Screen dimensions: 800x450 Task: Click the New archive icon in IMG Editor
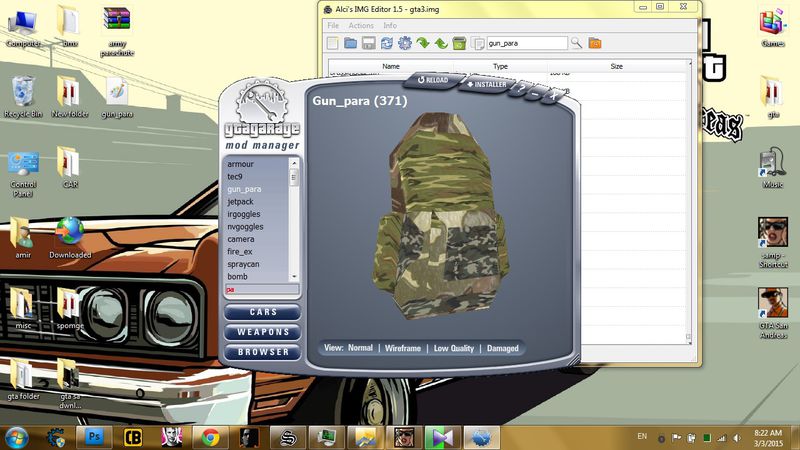pyautogui.click(x=333, y=43)
